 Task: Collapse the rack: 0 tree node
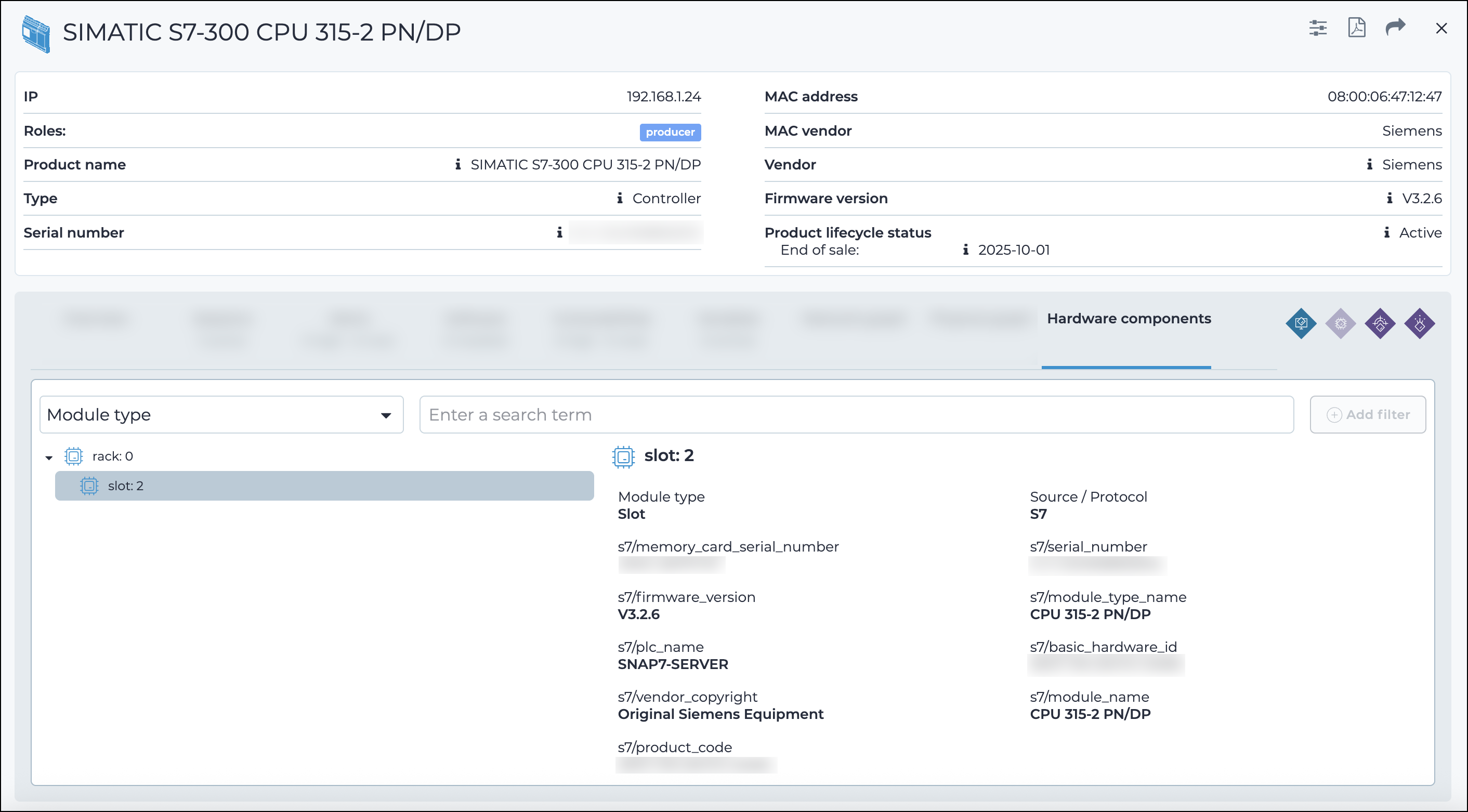coord(49,457)
